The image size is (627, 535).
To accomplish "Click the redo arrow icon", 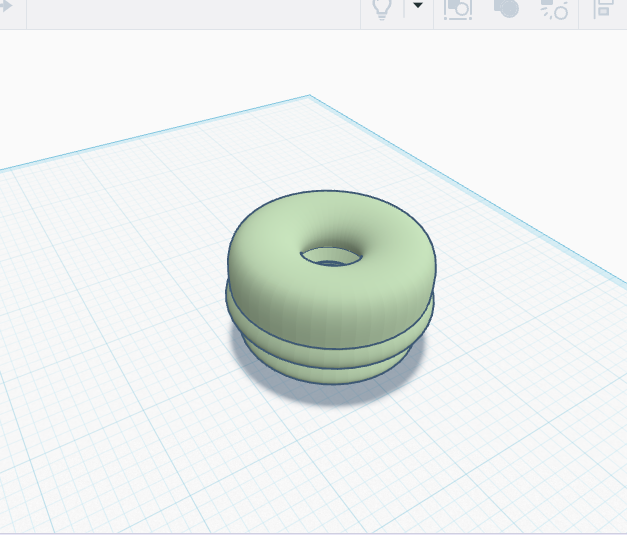I will click(x=5, y=8).
